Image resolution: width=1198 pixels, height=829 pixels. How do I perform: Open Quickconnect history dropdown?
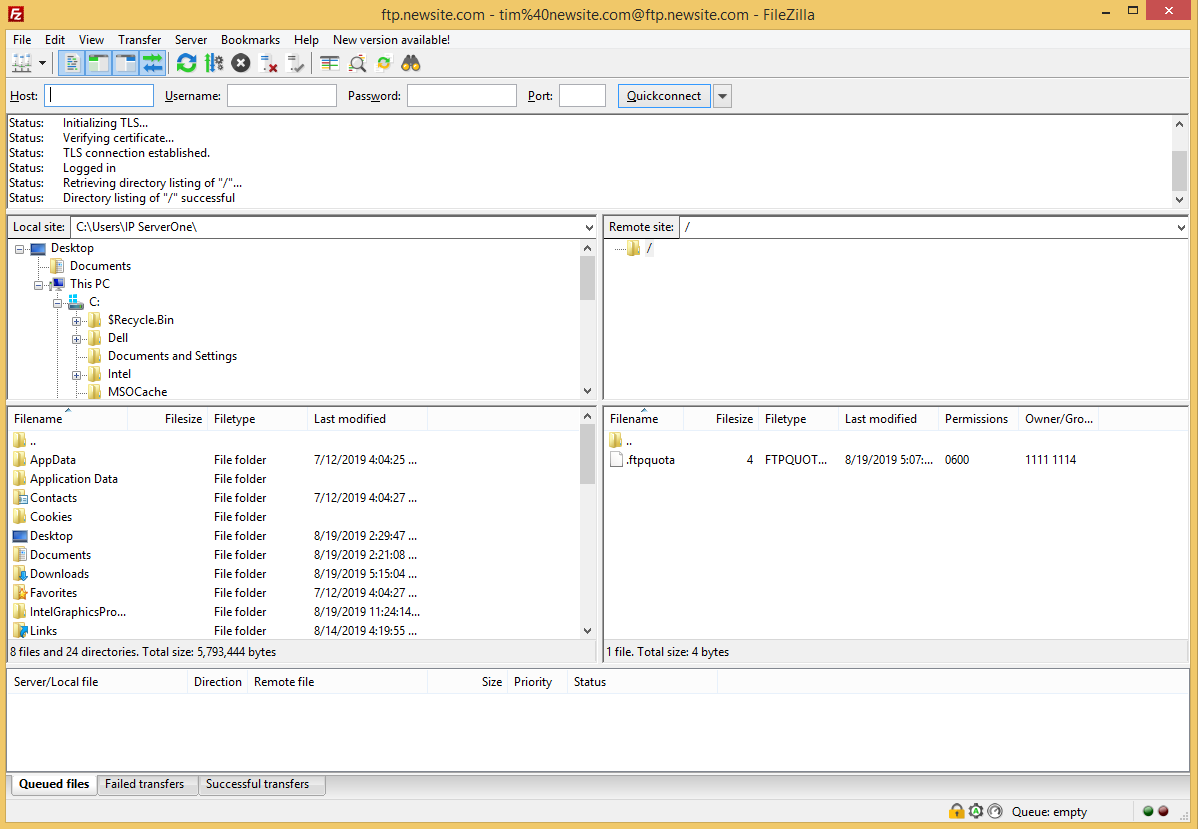[722, 96]
